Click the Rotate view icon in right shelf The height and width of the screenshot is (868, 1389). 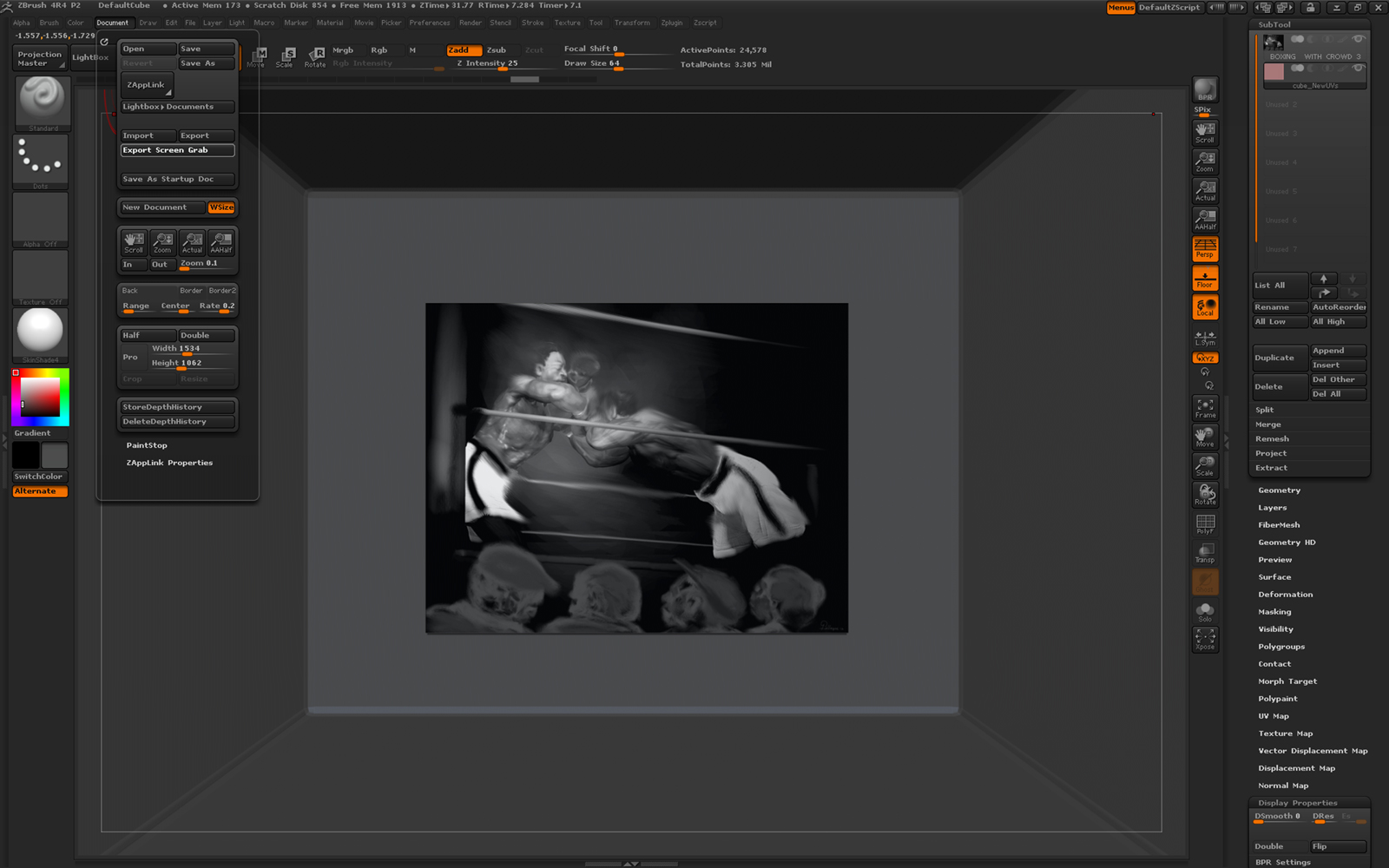(x=1205, y=494)
